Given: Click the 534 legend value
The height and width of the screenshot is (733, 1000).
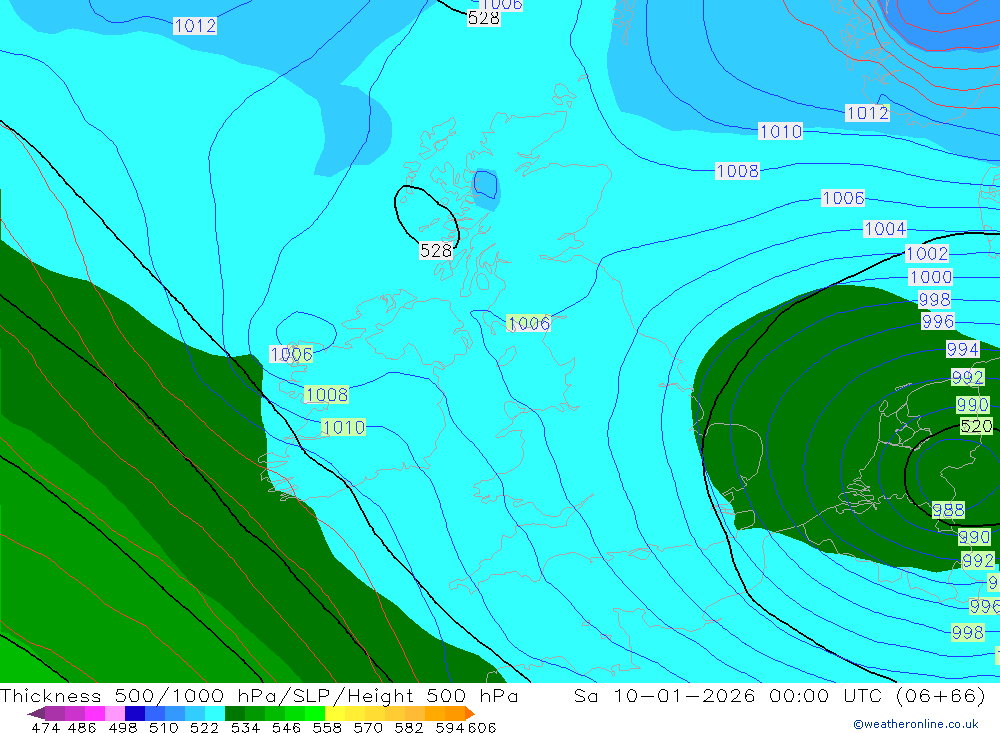Looking at the screenshot, I should [x=246, y=727].
